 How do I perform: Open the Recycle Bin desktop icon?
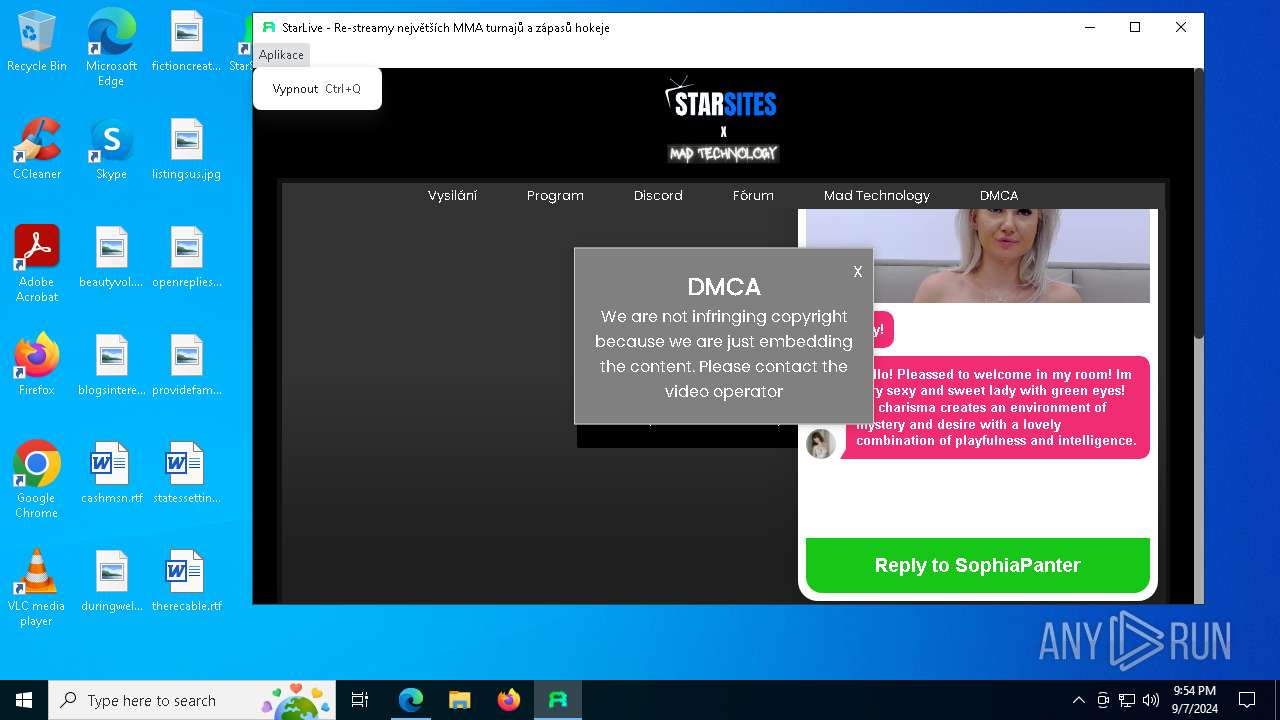(x=37, y=42)
